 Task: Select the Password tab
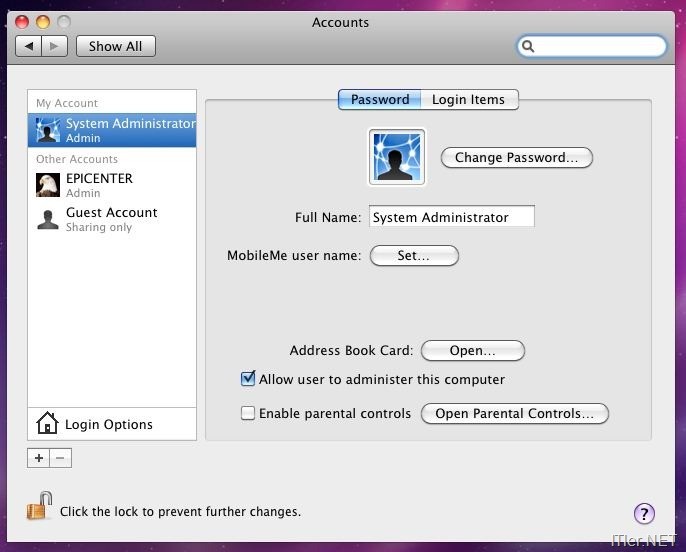(379, 99)
